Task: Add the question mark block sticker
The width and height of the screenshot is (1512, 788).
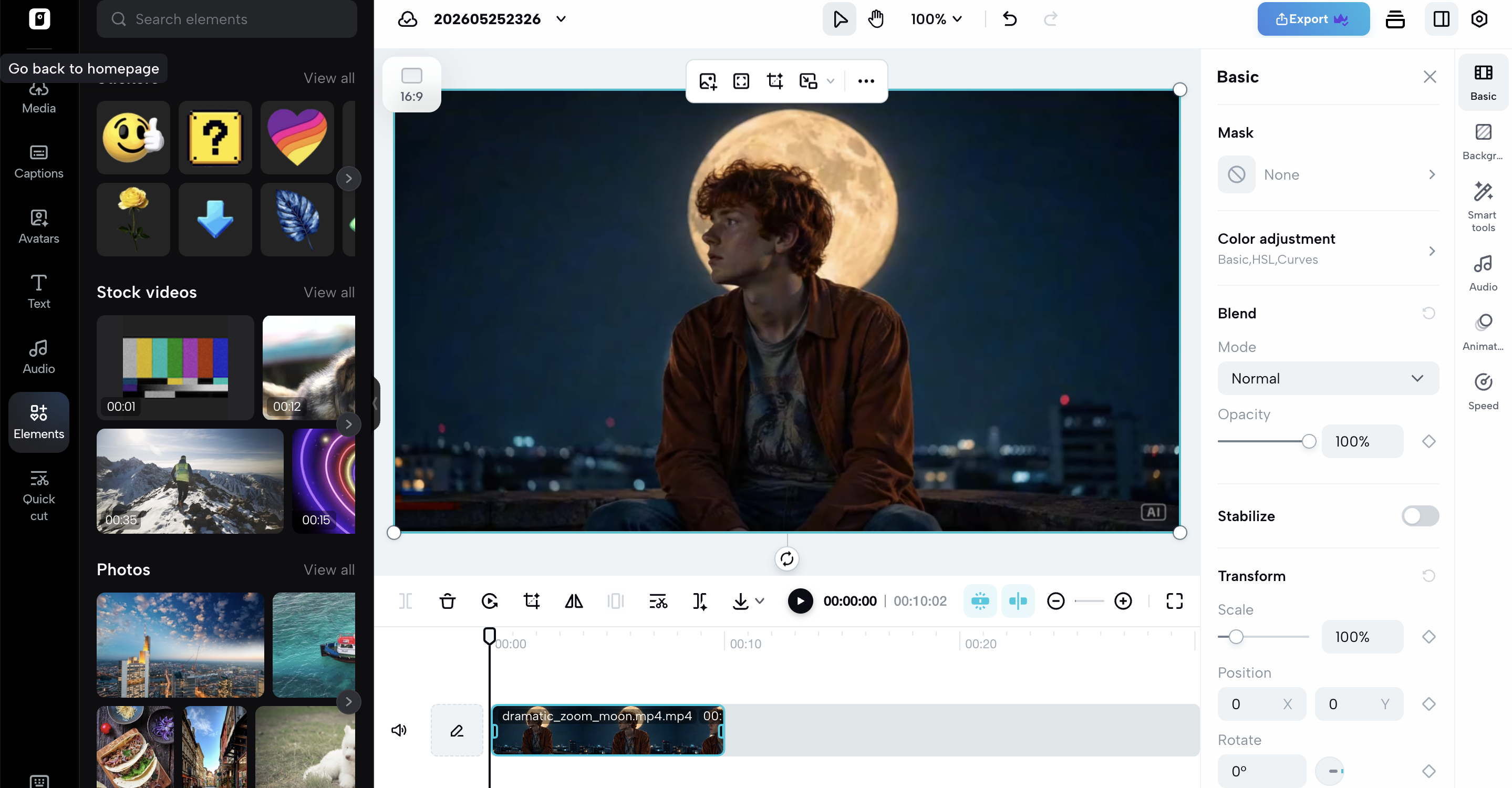Action: [x=215, y=137]
